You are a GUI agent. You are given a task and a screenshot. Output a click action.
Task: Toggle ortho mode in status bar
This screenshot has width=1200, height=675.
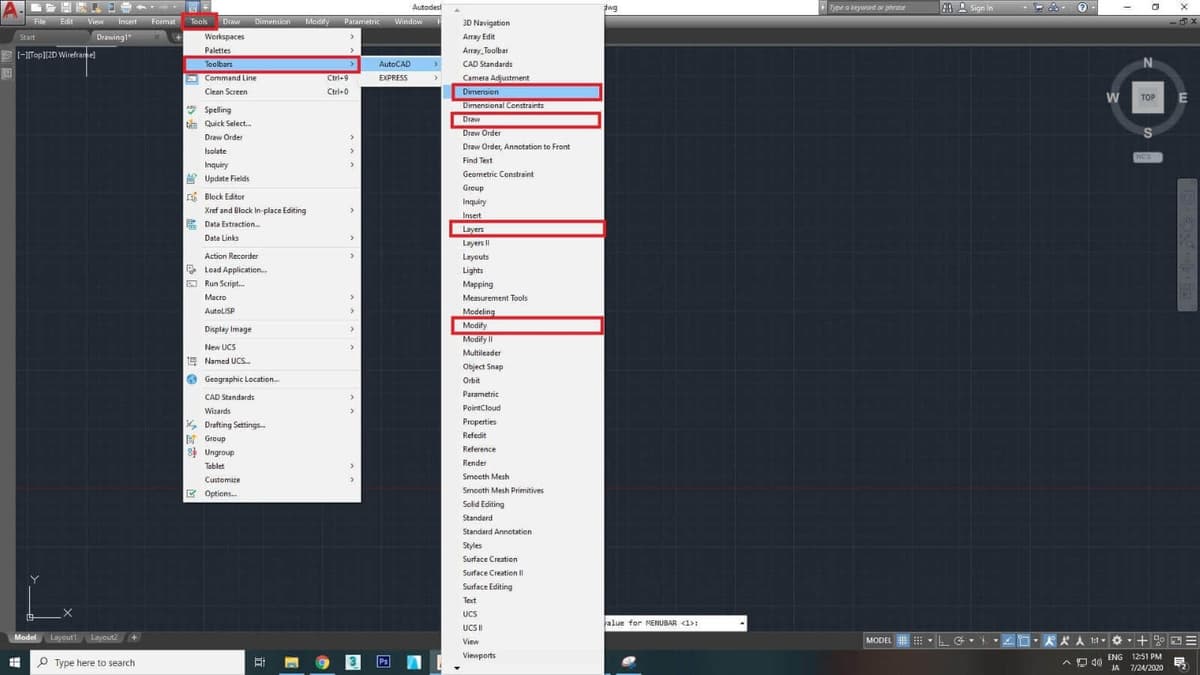pos(944,640)
